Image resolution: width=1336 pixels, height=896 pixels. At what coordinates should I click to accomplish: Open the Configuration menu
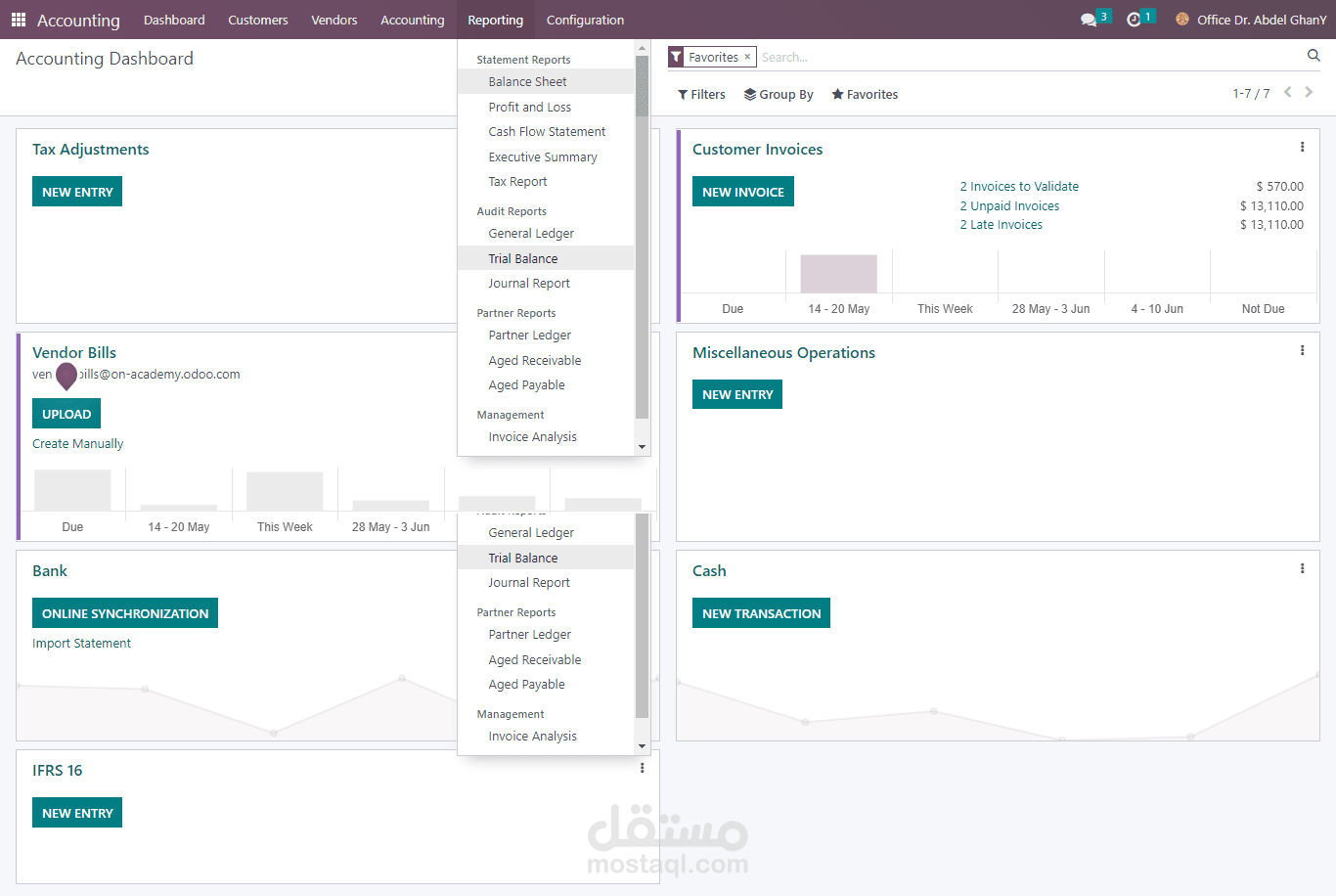pos(585,20)
